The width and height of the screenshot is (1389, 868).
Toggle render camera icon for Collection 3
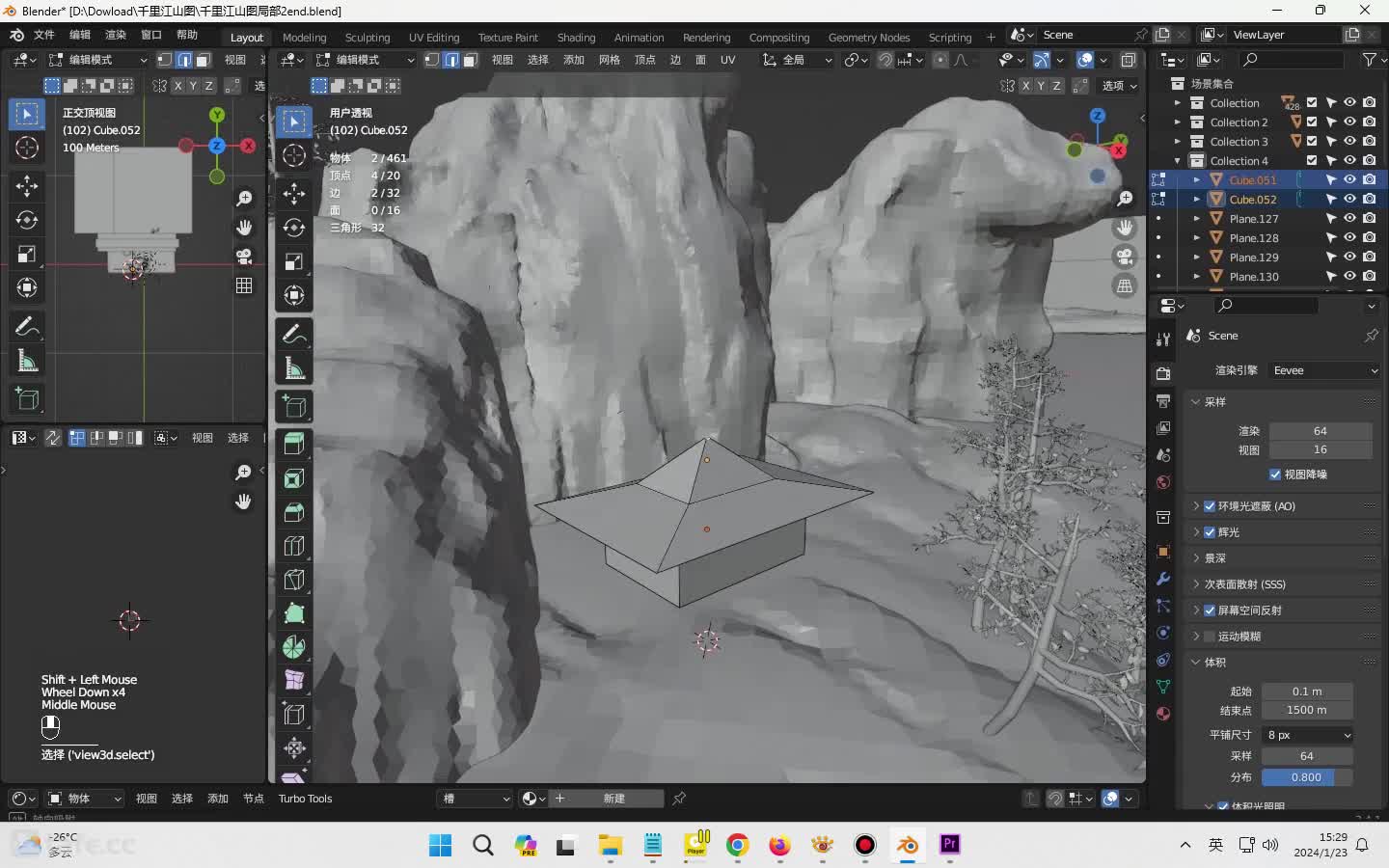click(1369, 141)
